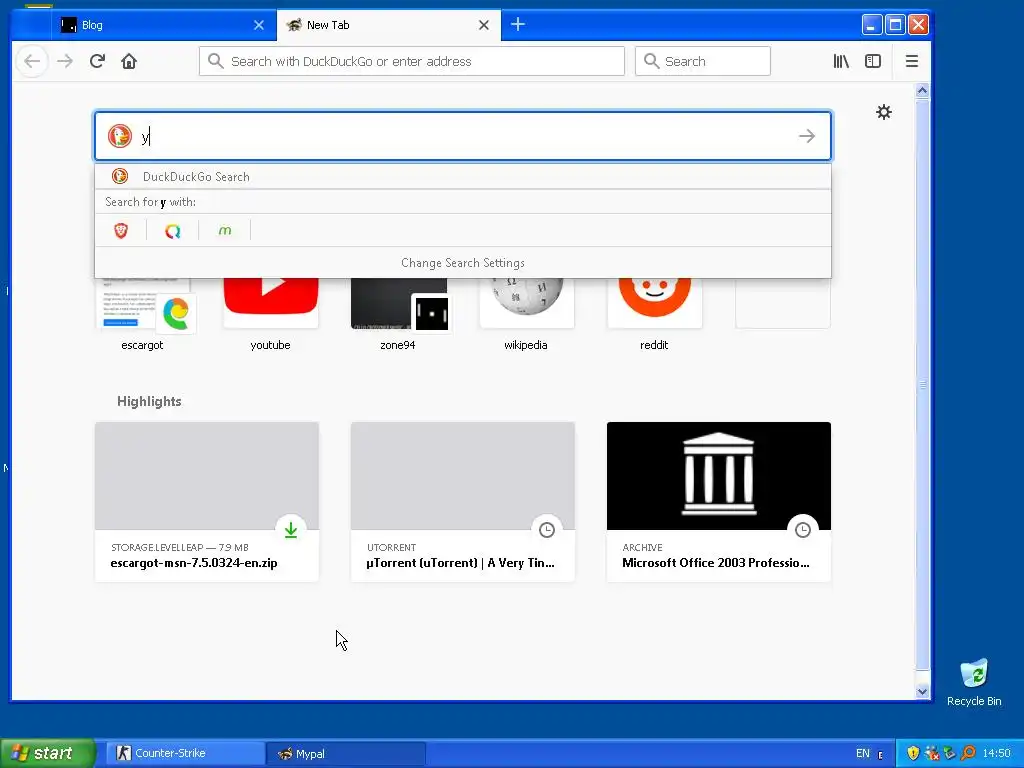The height and width of the screenshot is (768, 1024).
Task: Click the 14:50 taskbar clock
Action: tap(997, 754)
